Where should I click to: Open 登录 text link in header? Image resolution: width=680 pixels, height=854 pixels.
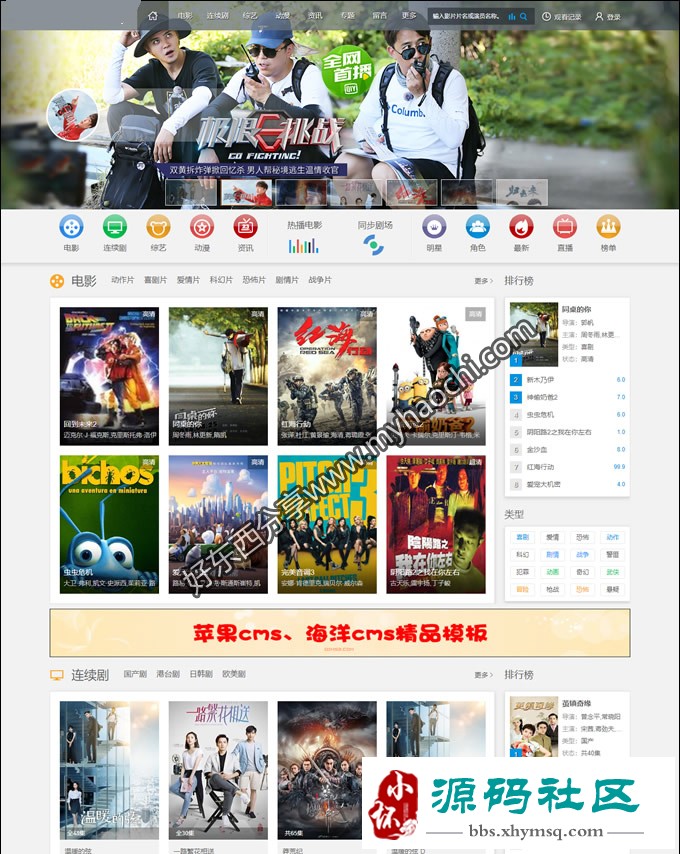pyautogui.click(x=614, y=17)
